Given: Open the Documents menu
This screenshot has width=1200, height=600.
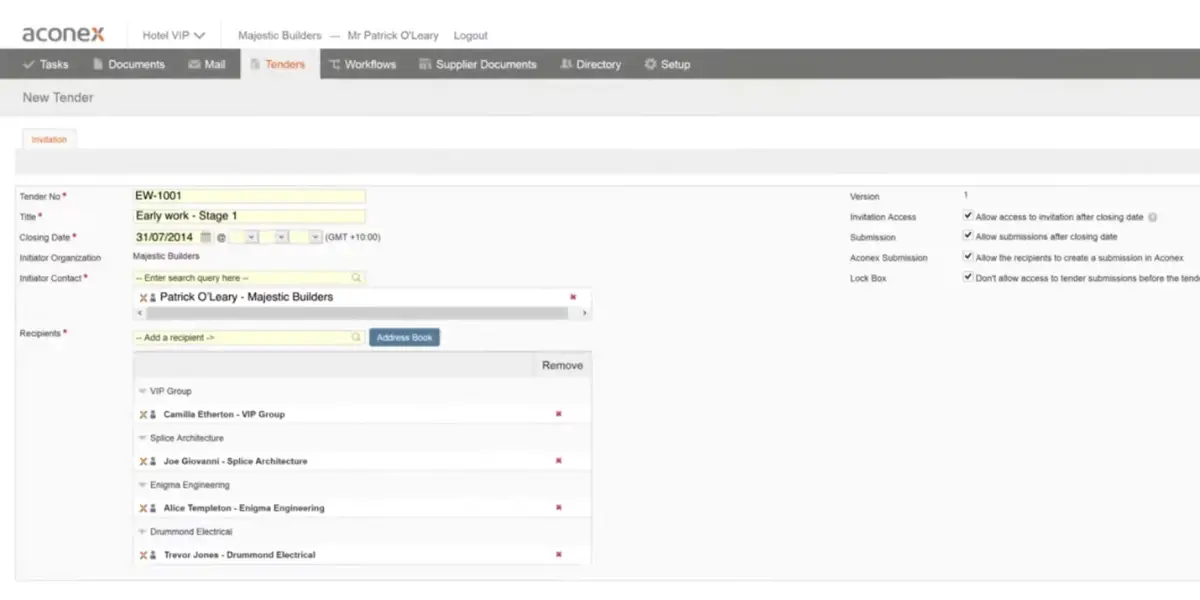Looking at the screenshot, I should 128,64.
